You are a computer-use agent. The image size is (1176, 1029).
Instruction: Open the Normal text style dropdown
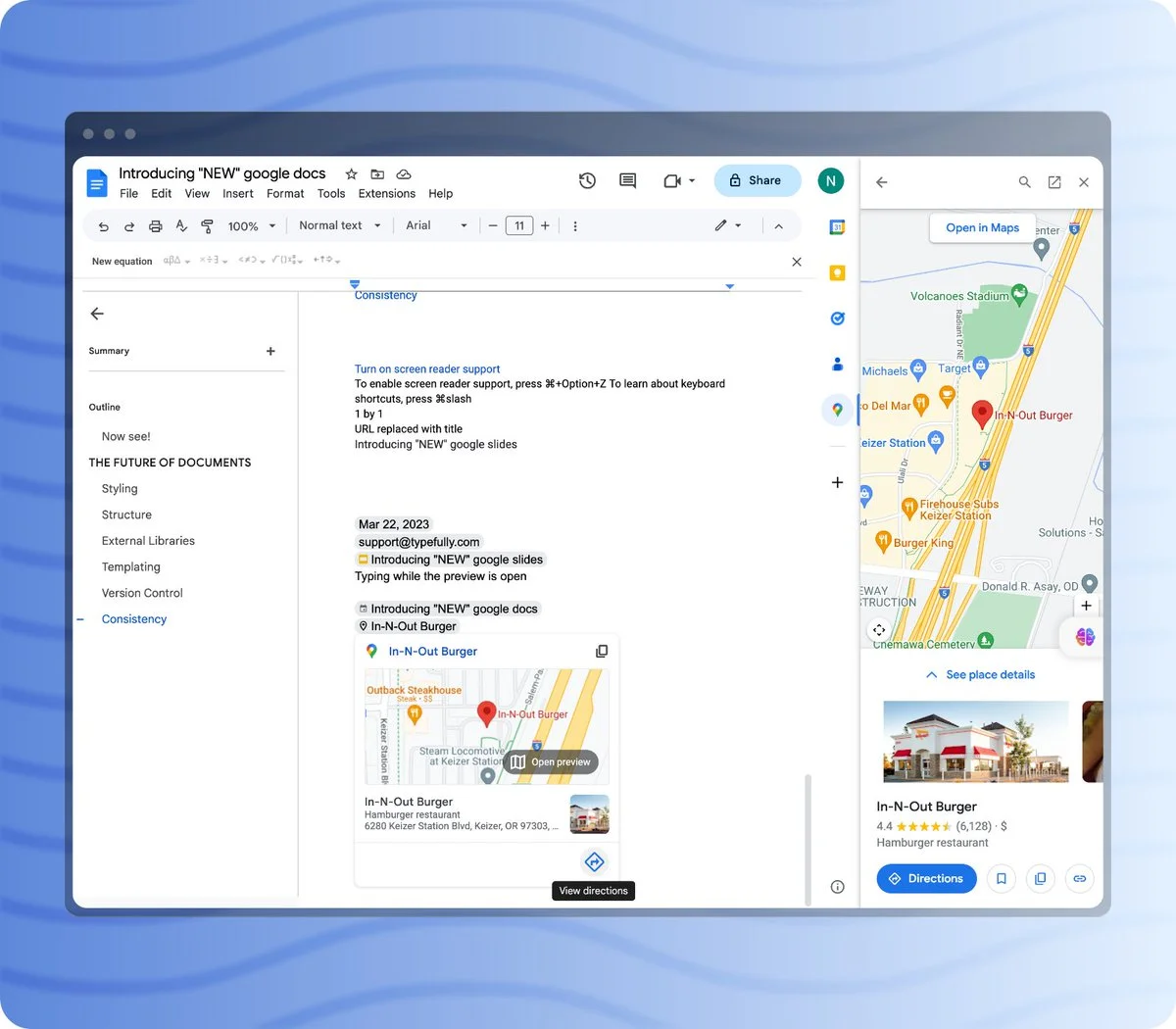point(339,225)
